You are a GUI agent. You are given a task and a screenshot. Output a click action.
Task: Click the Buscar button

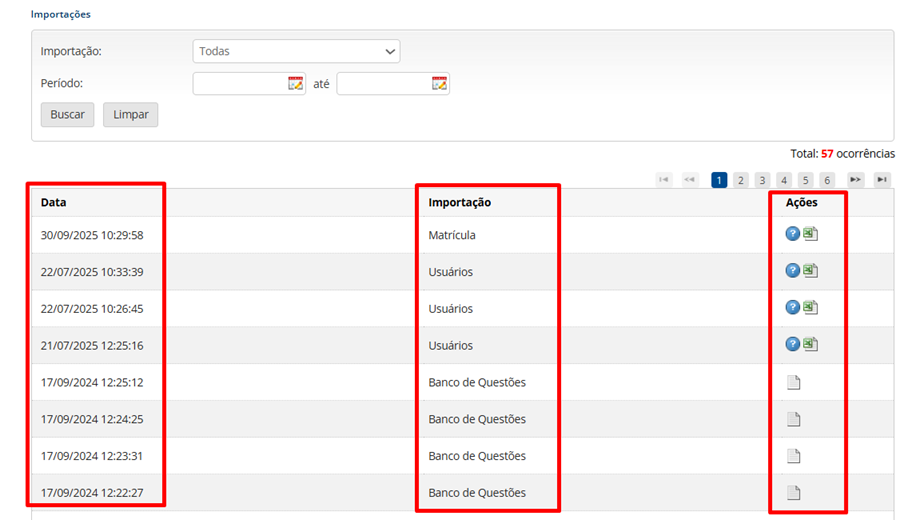coord(67,114)
